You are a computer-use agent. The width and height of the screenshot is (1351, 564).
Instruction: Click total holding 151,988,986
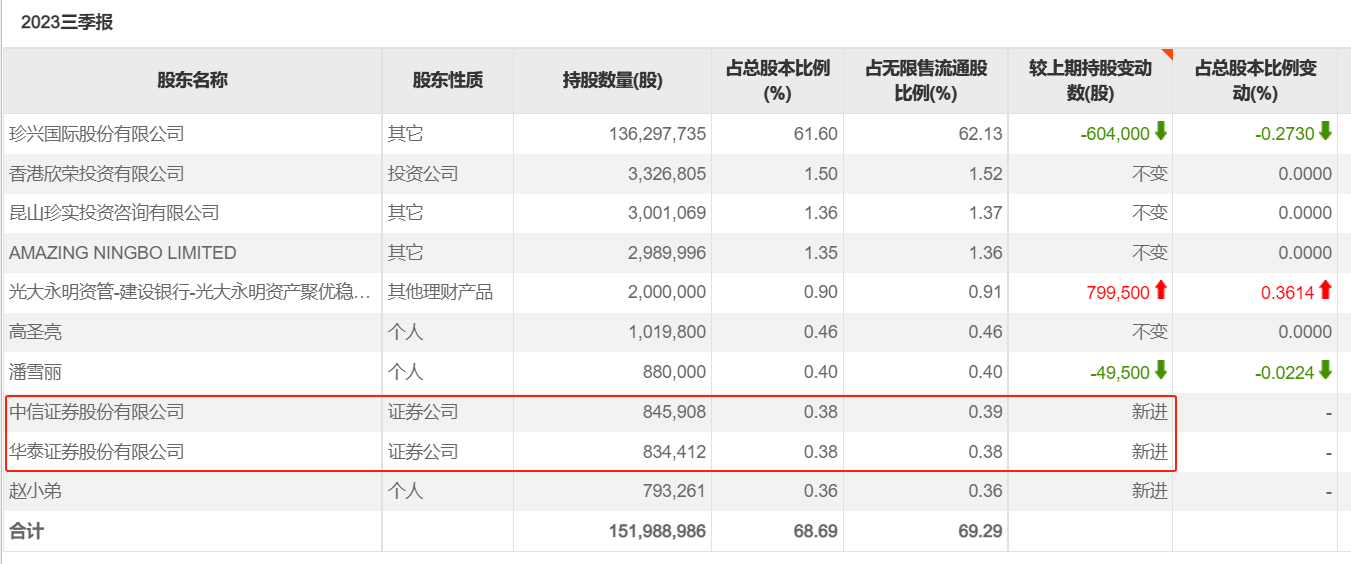click(657, 531)
